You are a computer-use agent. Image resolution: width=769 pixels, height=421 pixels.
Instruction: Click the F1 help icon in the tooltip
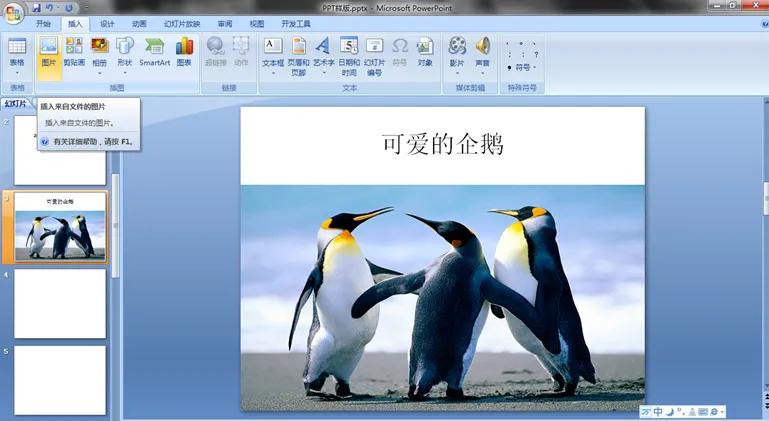[x=45, y=141]
